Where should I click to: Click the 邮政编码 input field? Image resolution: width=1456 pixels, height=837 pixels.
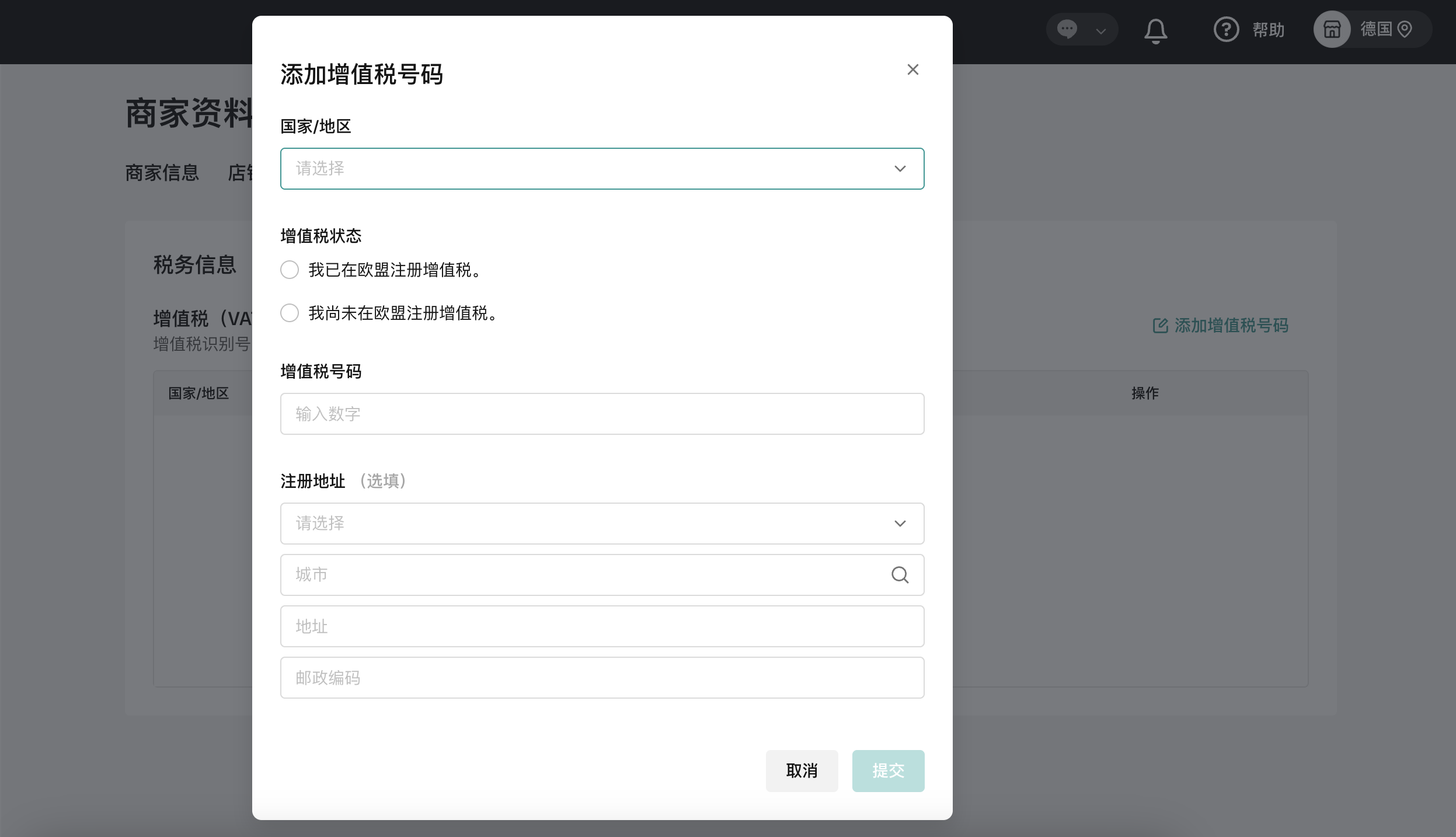(601, 678)
